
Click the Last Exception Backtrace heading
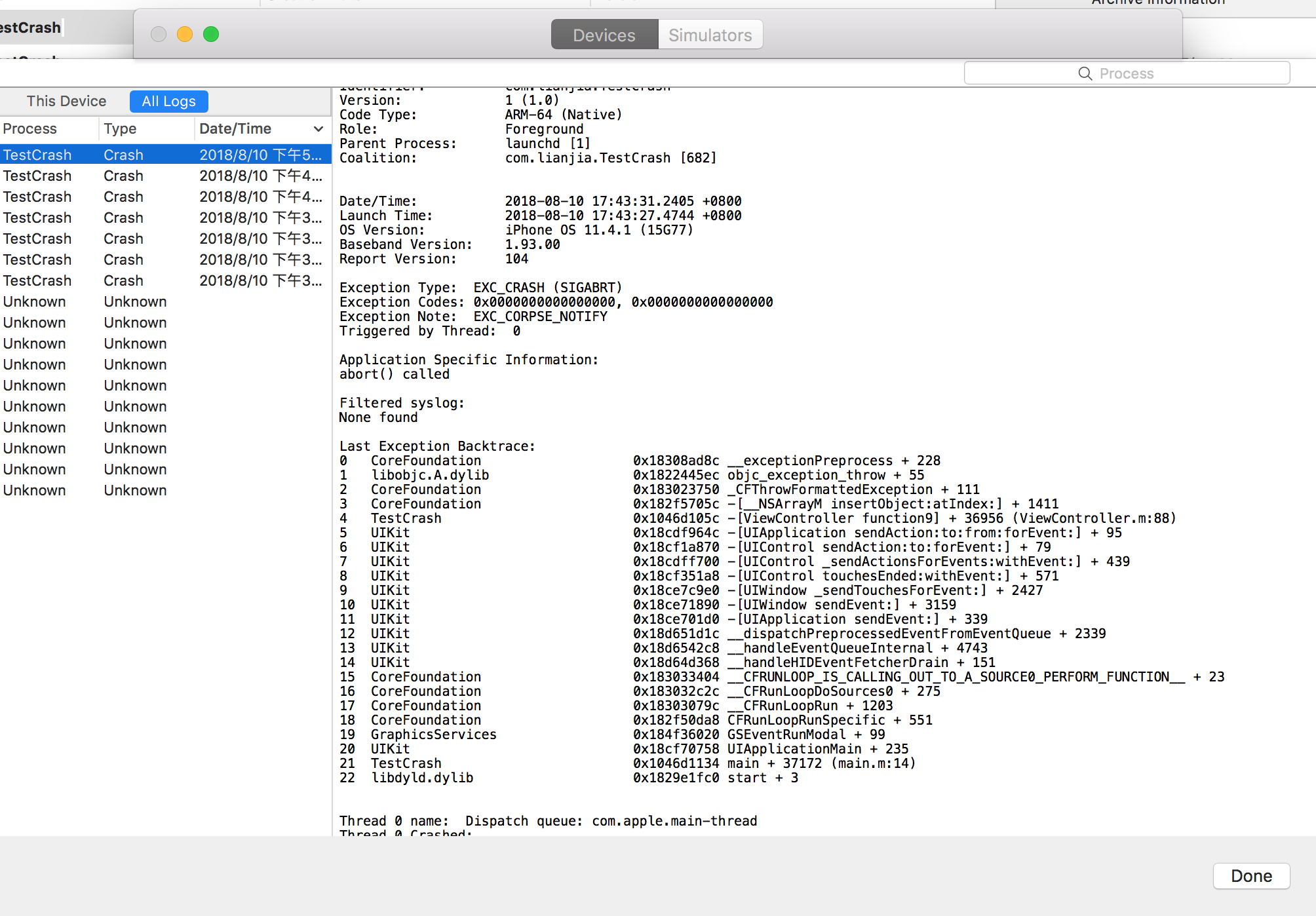coord(437,446)
